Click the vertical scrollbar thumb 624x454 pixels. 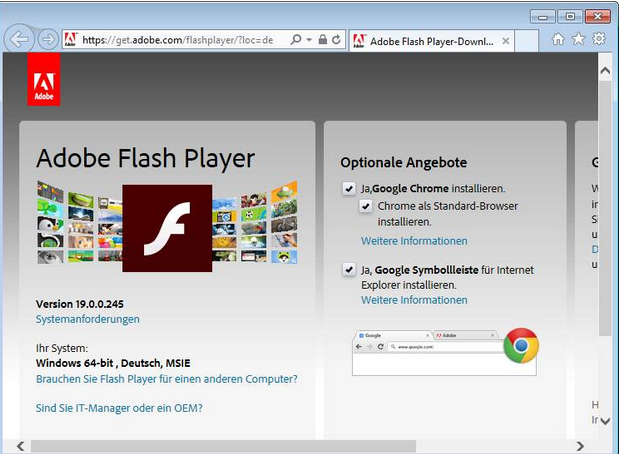(x=605, y=208)
